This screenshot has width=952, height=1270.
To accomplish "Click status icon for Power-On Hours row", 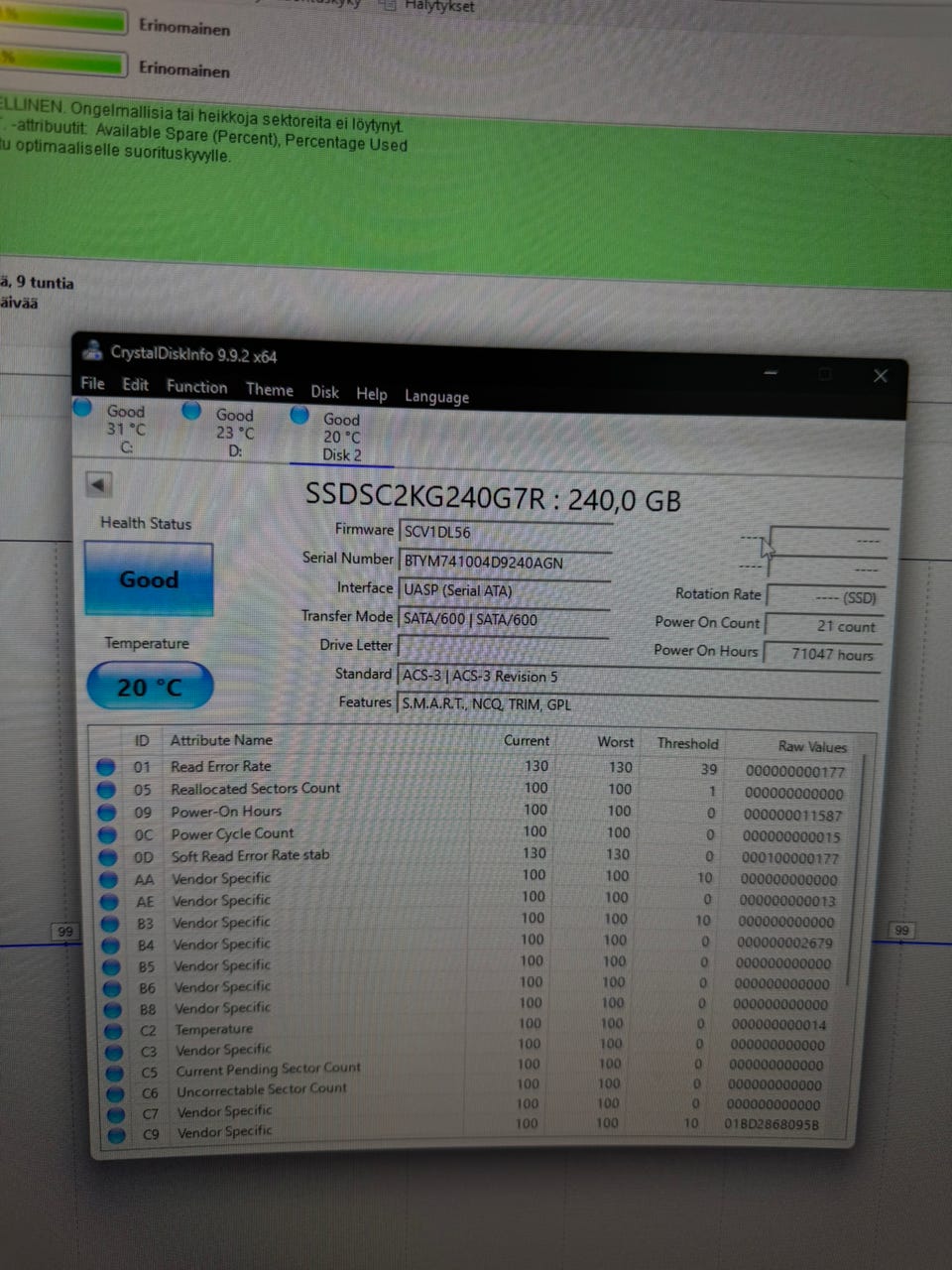I will click(107, 813).
